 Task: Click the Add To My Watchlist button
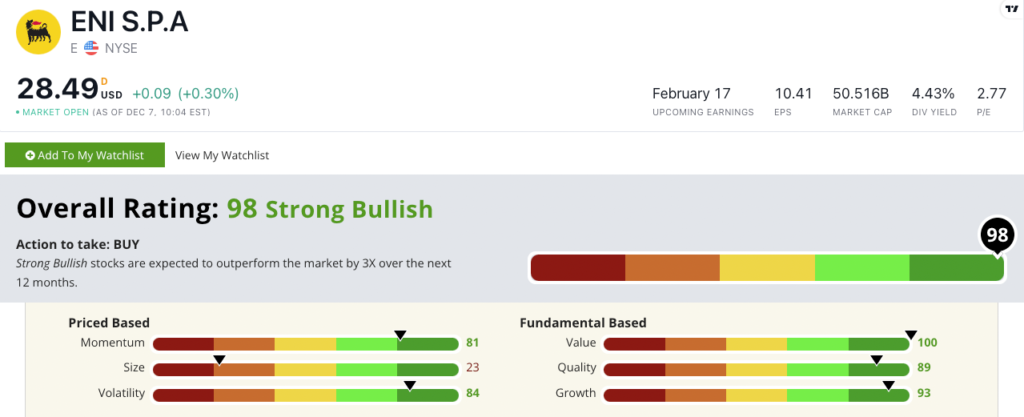coord(85,155)
